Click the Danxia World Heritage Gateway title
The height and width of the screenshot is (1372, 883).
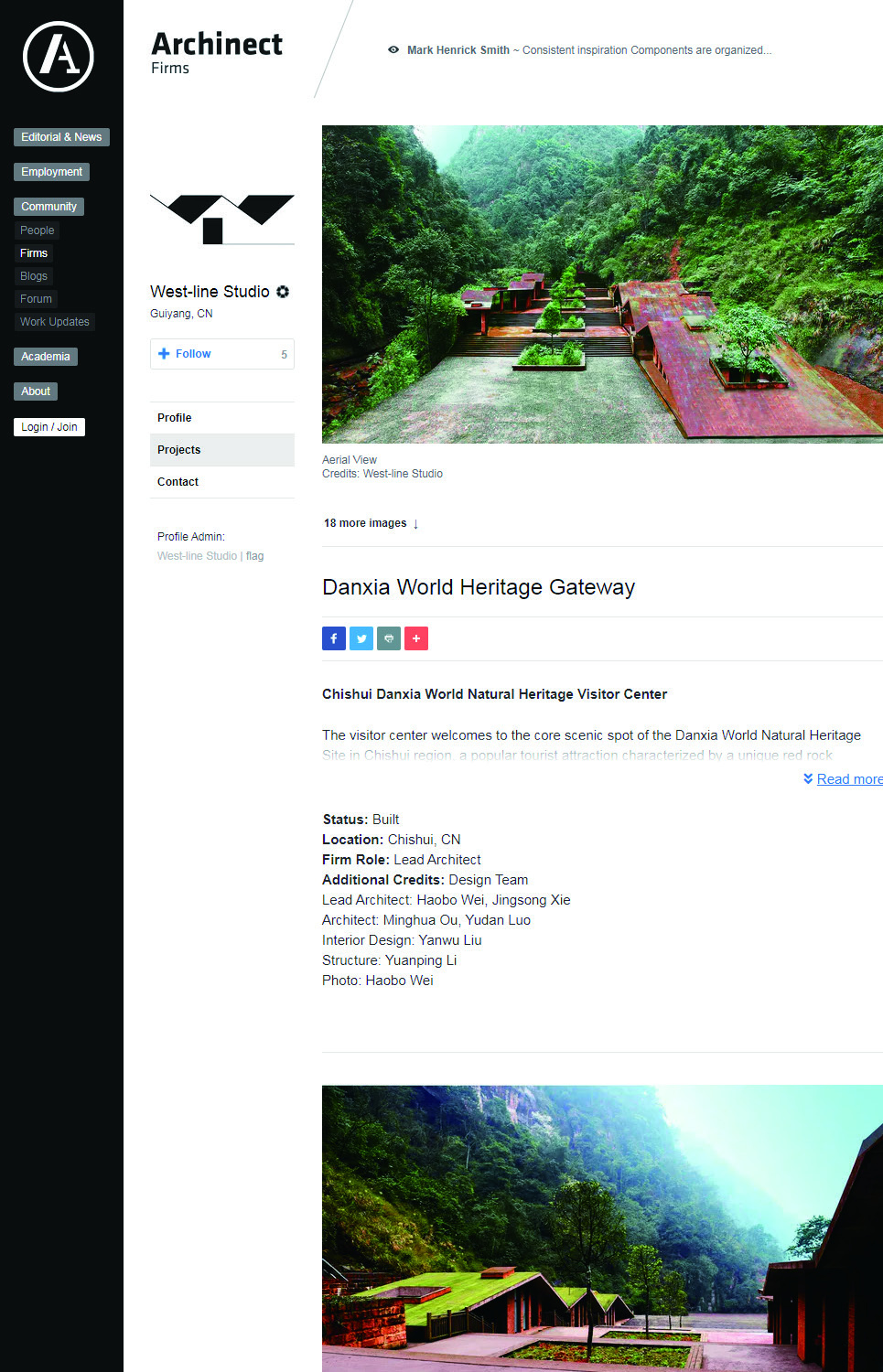pos(479,587)
